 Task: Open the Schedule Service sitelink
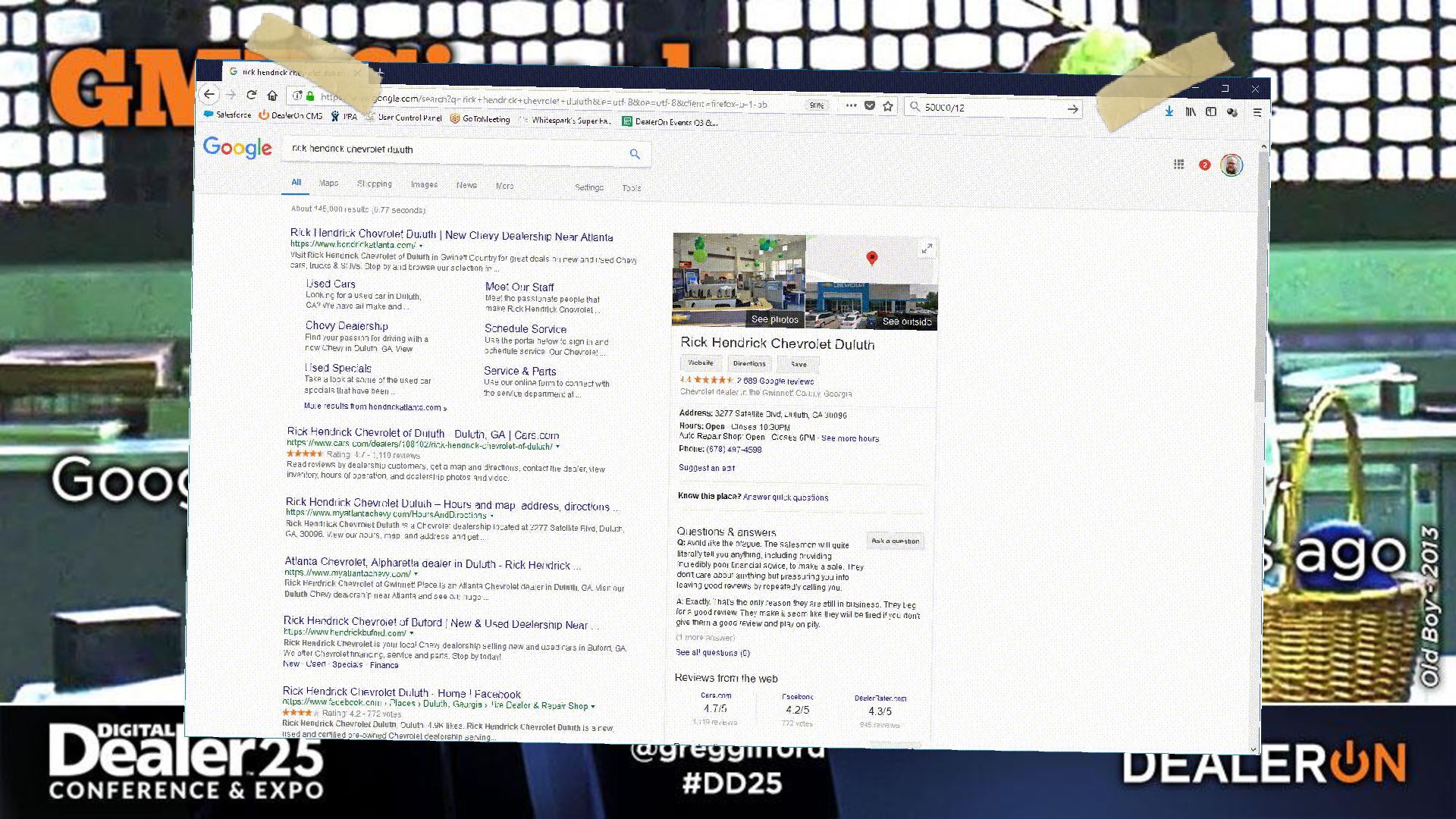tap(526, 328)
